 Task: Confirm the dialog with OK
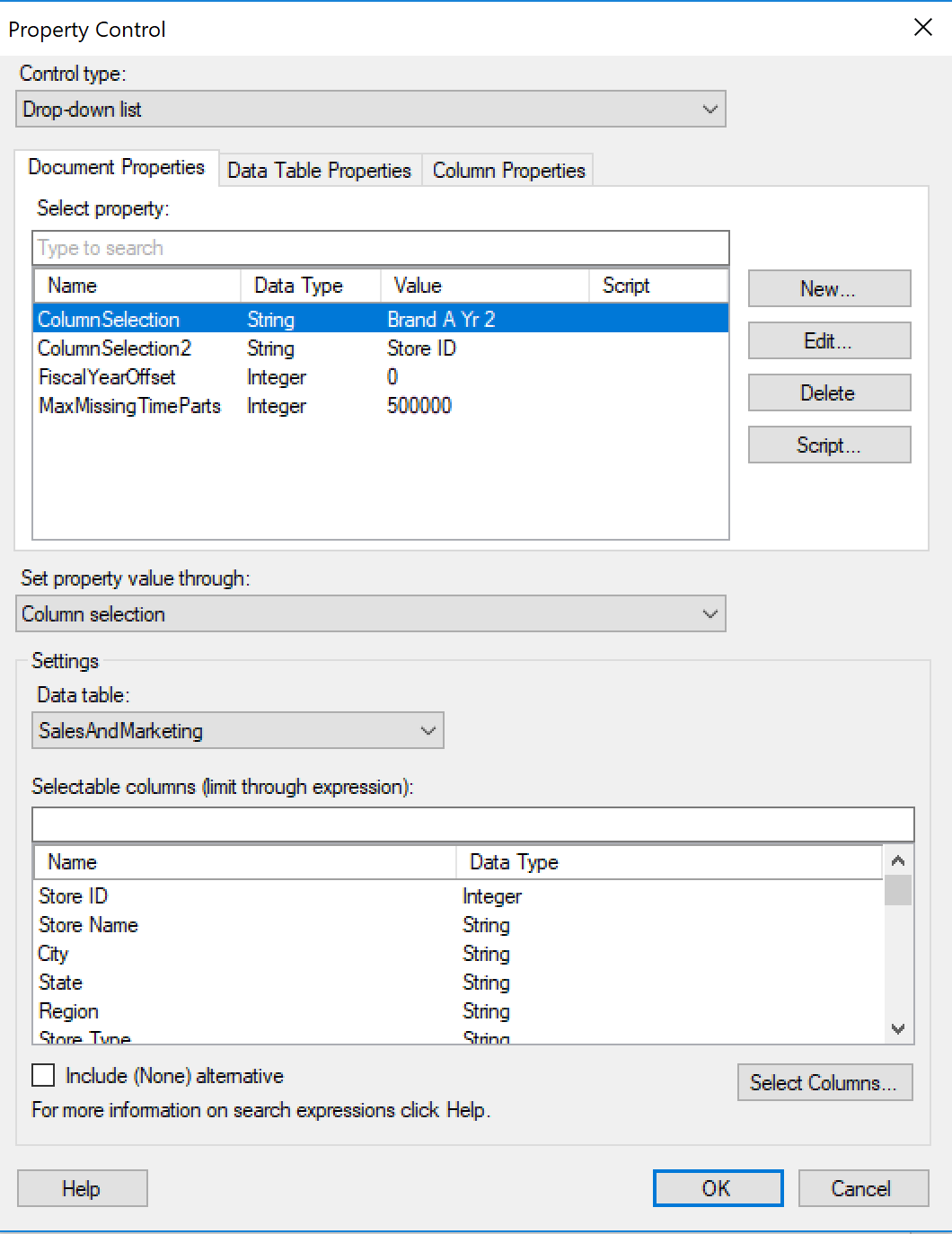click(718, 1187)
